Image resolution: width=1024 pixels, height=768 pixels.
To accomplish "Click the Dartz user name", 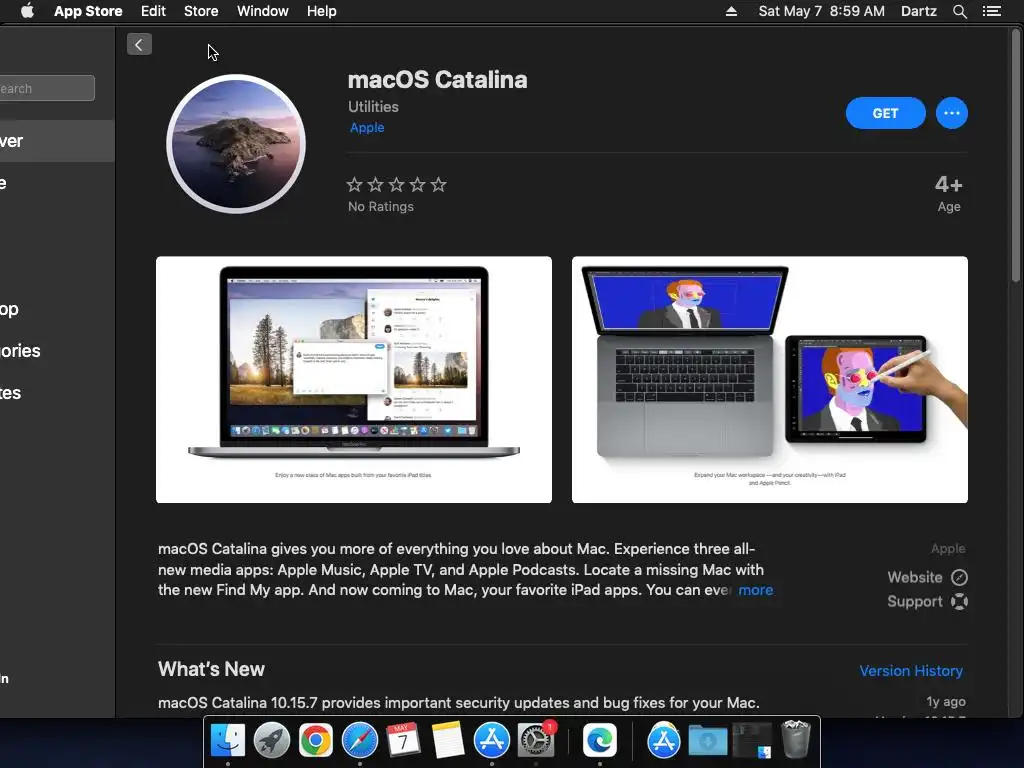I will (918, 11).
